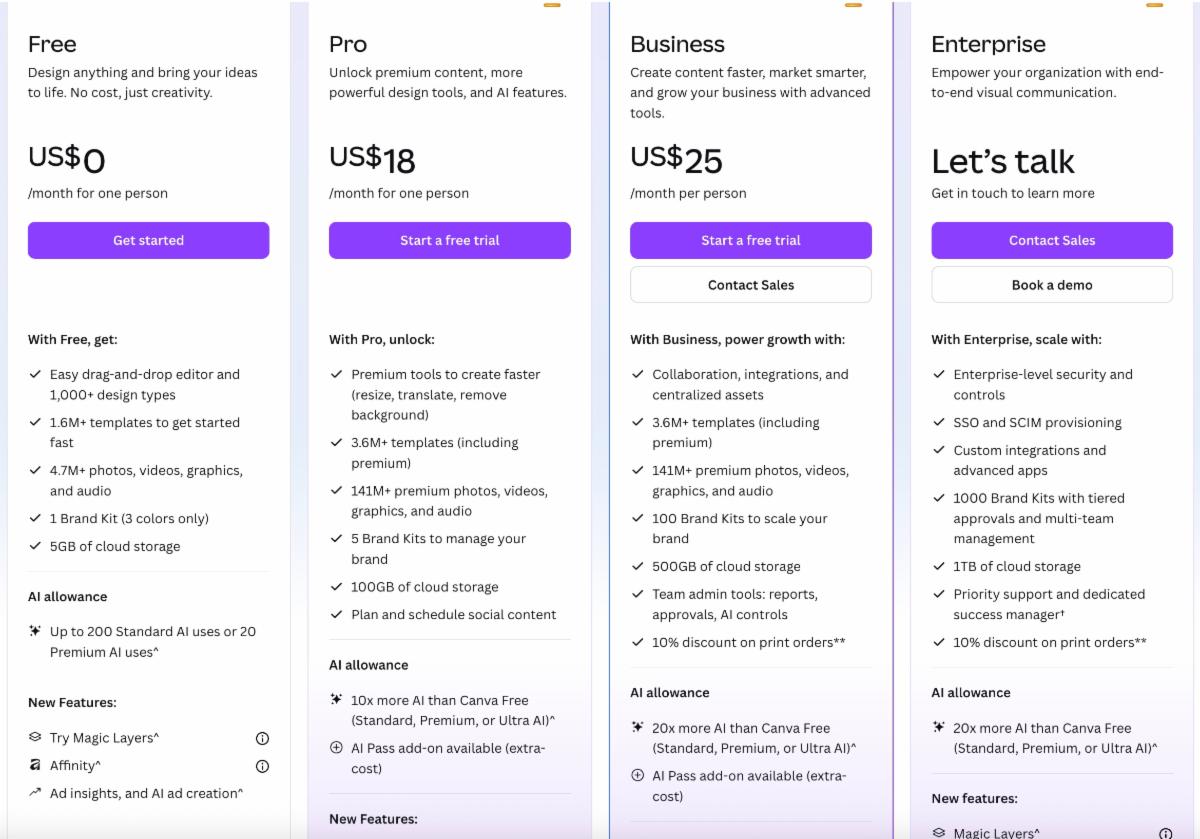This screenshot has width=1200, height=839.
Task: Click purple Contact Sales in Enterprise plan
Action: [1052, 240]
